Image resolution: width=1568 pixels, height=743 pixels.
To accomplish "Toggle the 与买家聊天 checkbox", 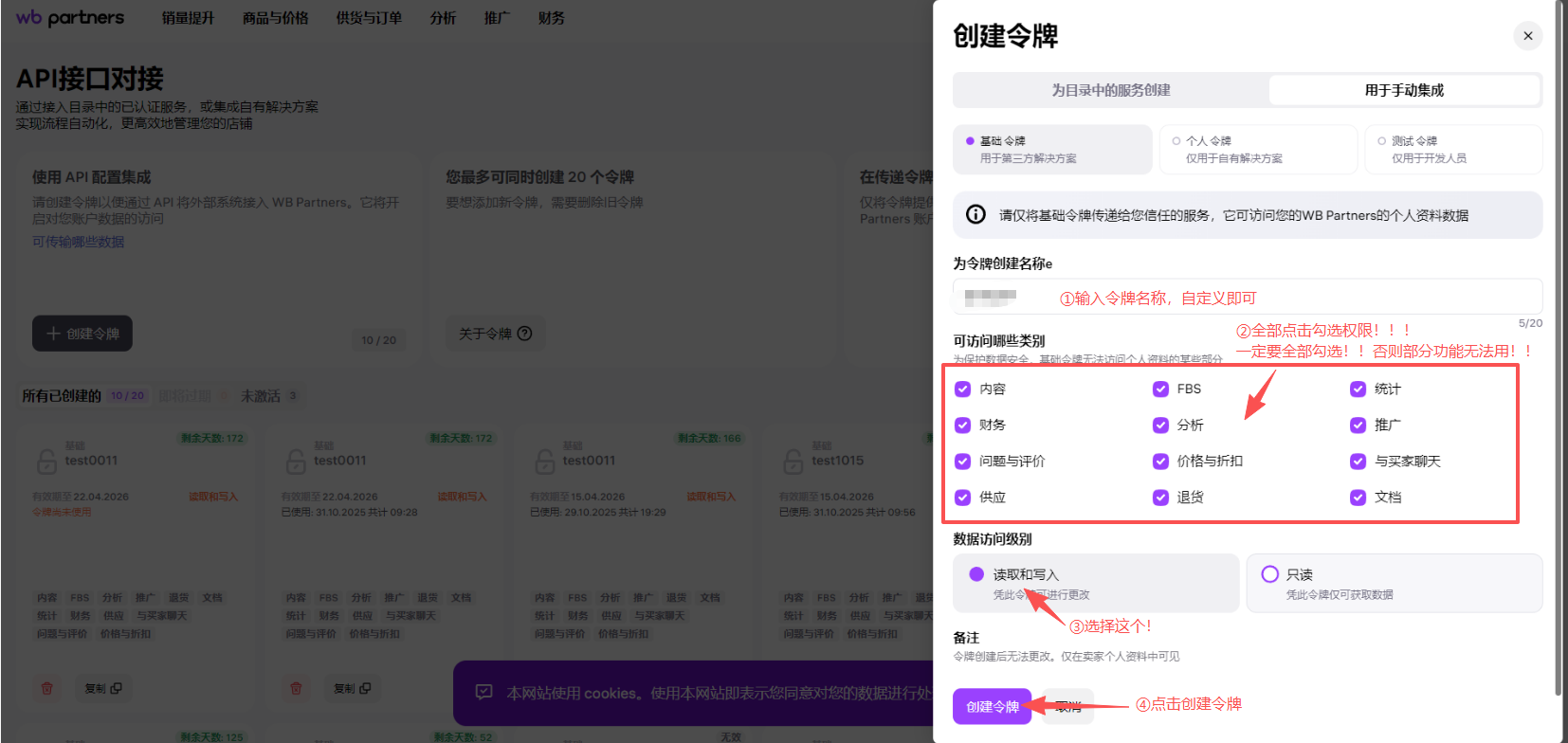I will 1358,461.
